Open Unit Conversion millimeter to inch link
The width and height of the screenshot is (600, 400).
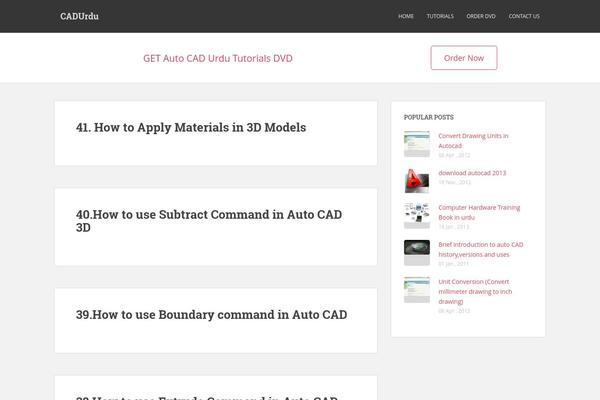click(475, 292)
